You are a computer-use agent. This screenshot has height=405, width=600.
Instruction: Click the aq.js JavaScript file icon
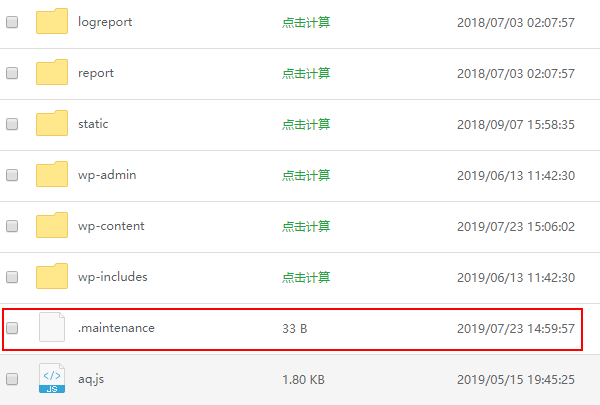tap(51, 379)
